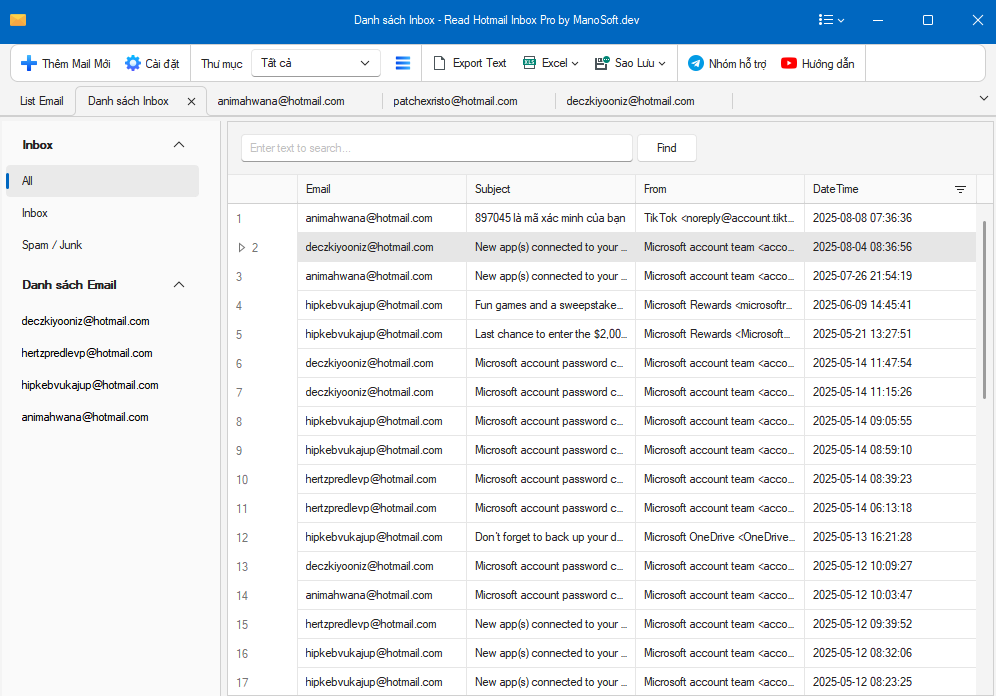Open the Sao Lưu dropdown arrow
The width and height of the screenshot is (996, 696).
662,64
